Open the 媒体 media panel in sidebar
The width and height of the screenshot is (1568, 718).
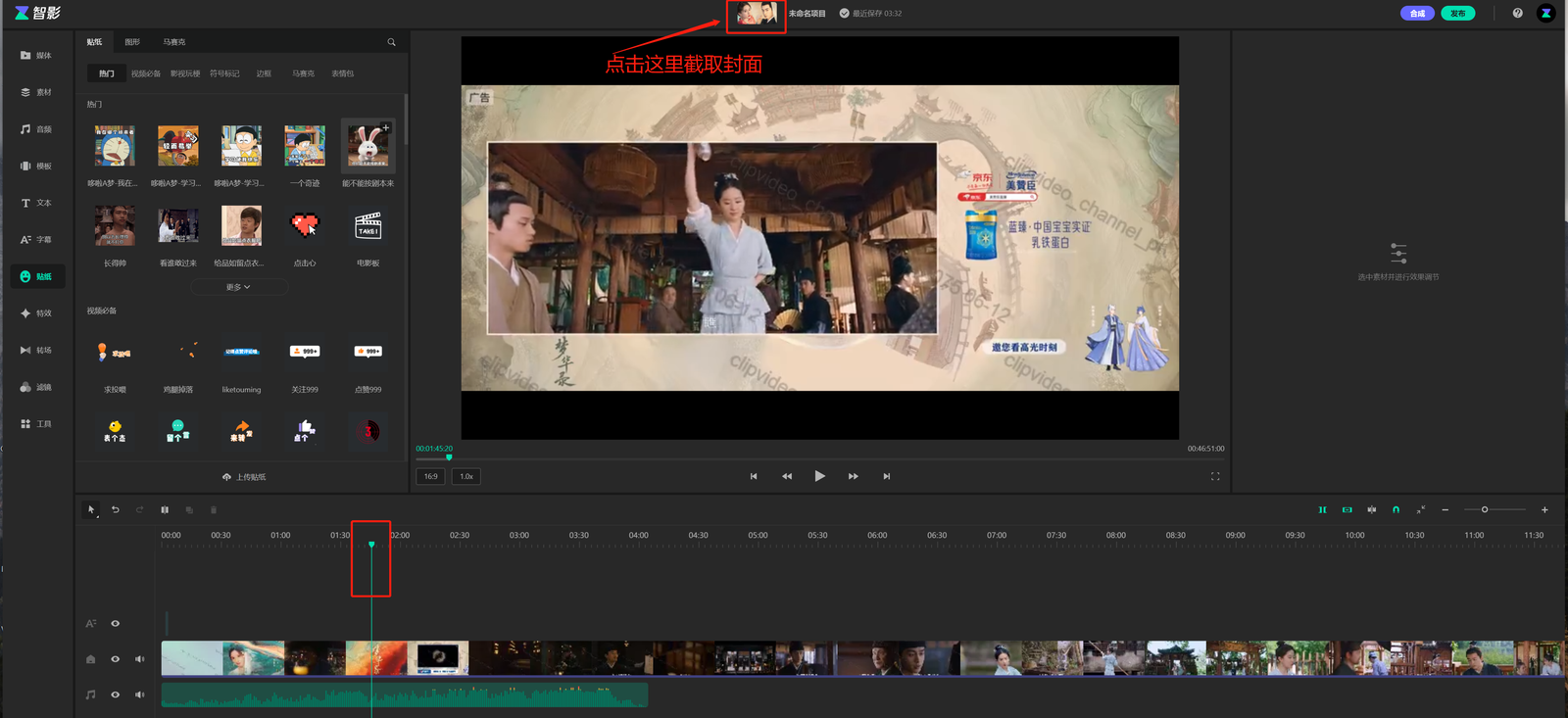(x=36, y=56)
